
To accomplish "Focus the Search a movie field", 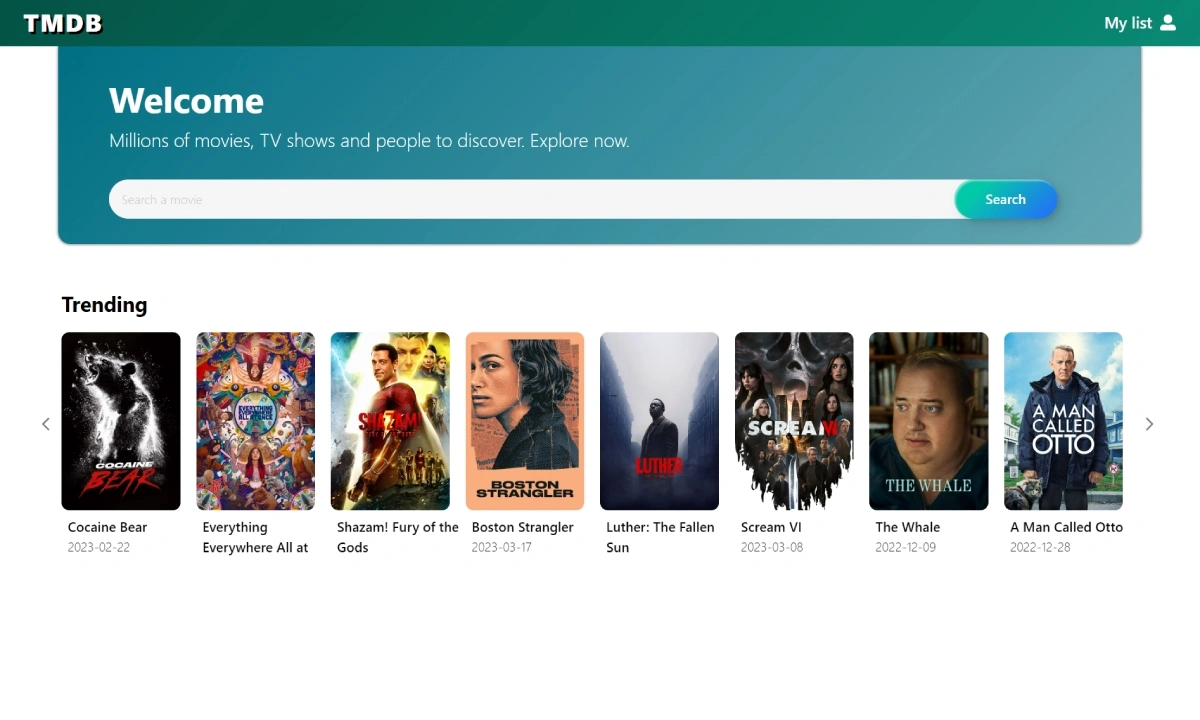I will pyautogui.click(x=532, y=199).
